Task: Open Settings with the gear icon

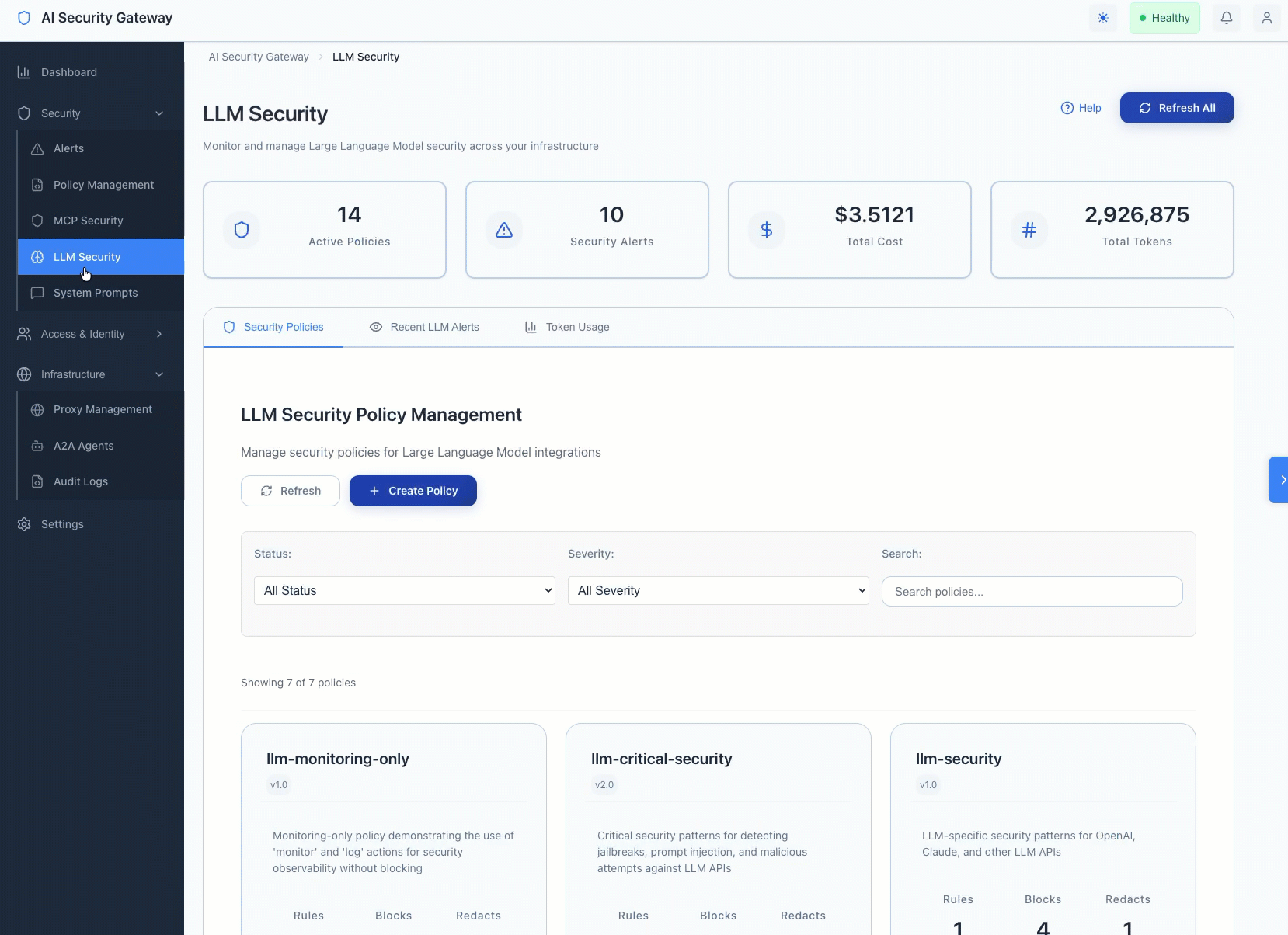Action: click(25, 524)
